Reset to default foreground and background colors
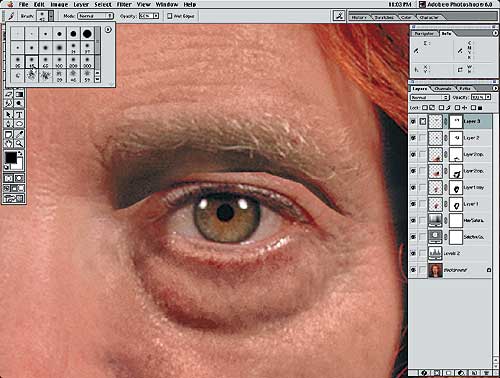This screenshot has height=378, width=500. click(7, 167)
